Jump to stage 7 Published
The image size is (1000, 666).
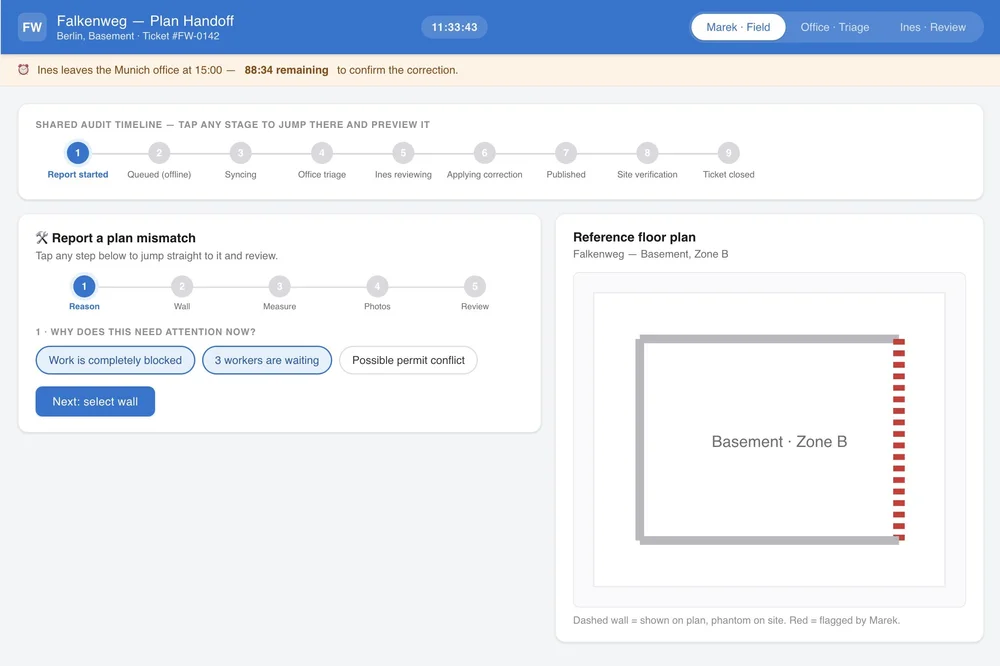566,153
